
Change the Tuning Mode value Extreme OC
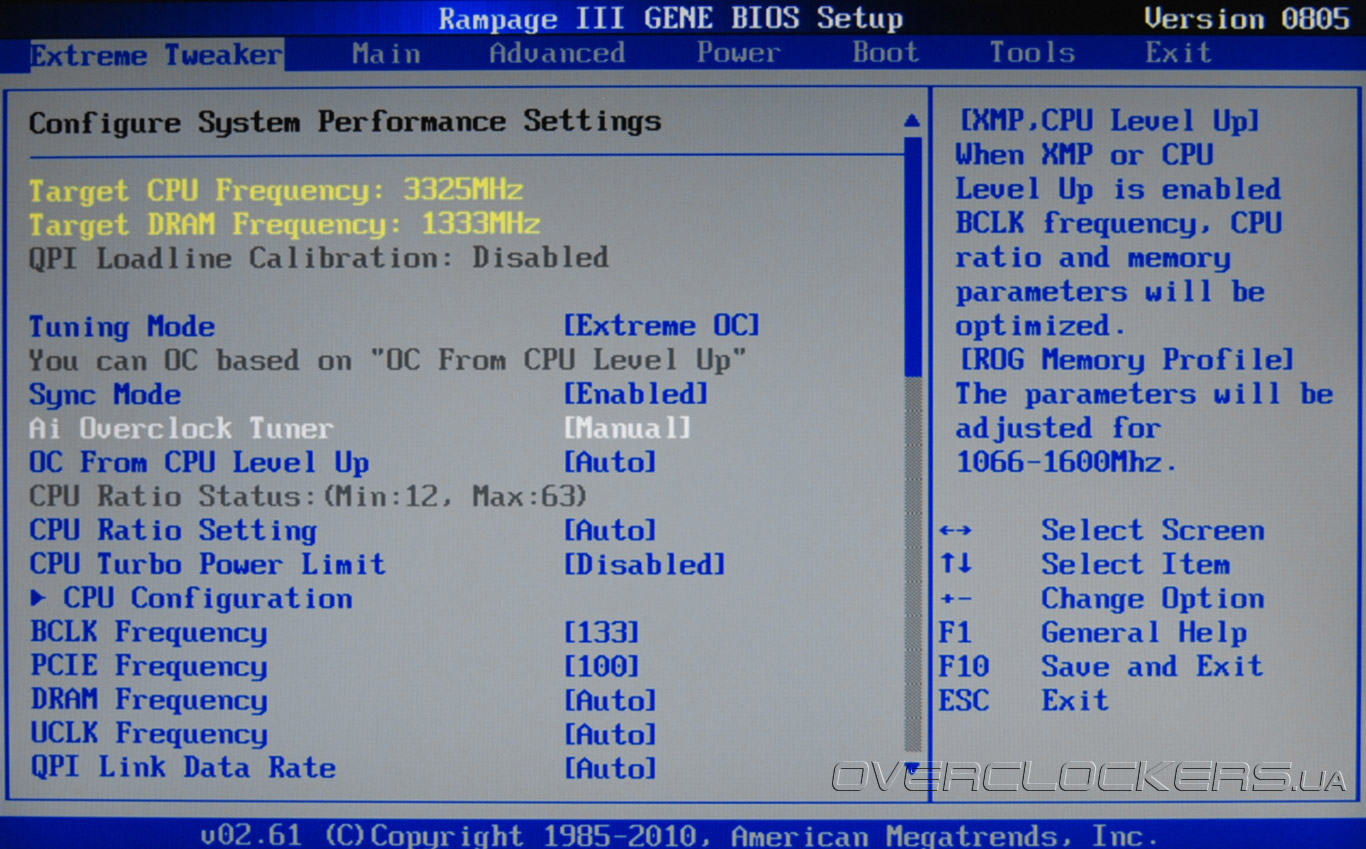pos(662,326)
